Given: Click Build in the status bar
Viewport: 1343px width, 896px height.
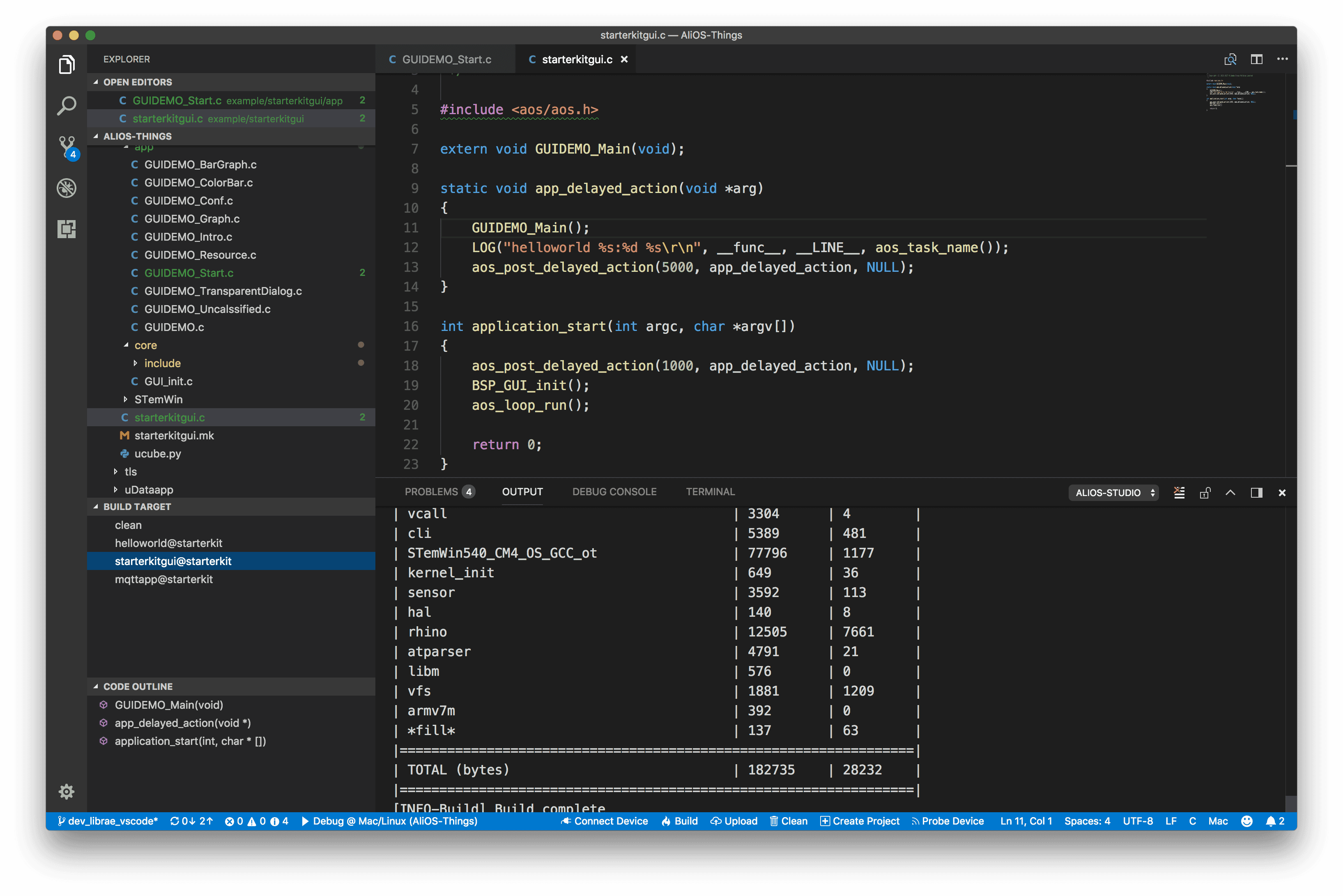Looking at the screenshot, I should [x=679, y=821].
